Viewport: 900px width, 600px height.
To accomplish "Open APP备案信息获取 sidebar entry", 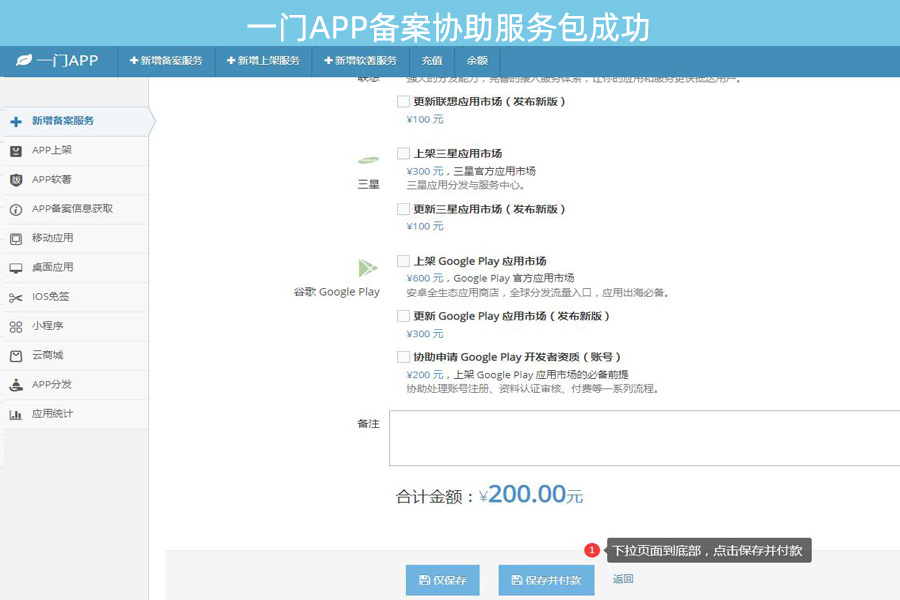I will pyautogui.click(x=76, y=209).
